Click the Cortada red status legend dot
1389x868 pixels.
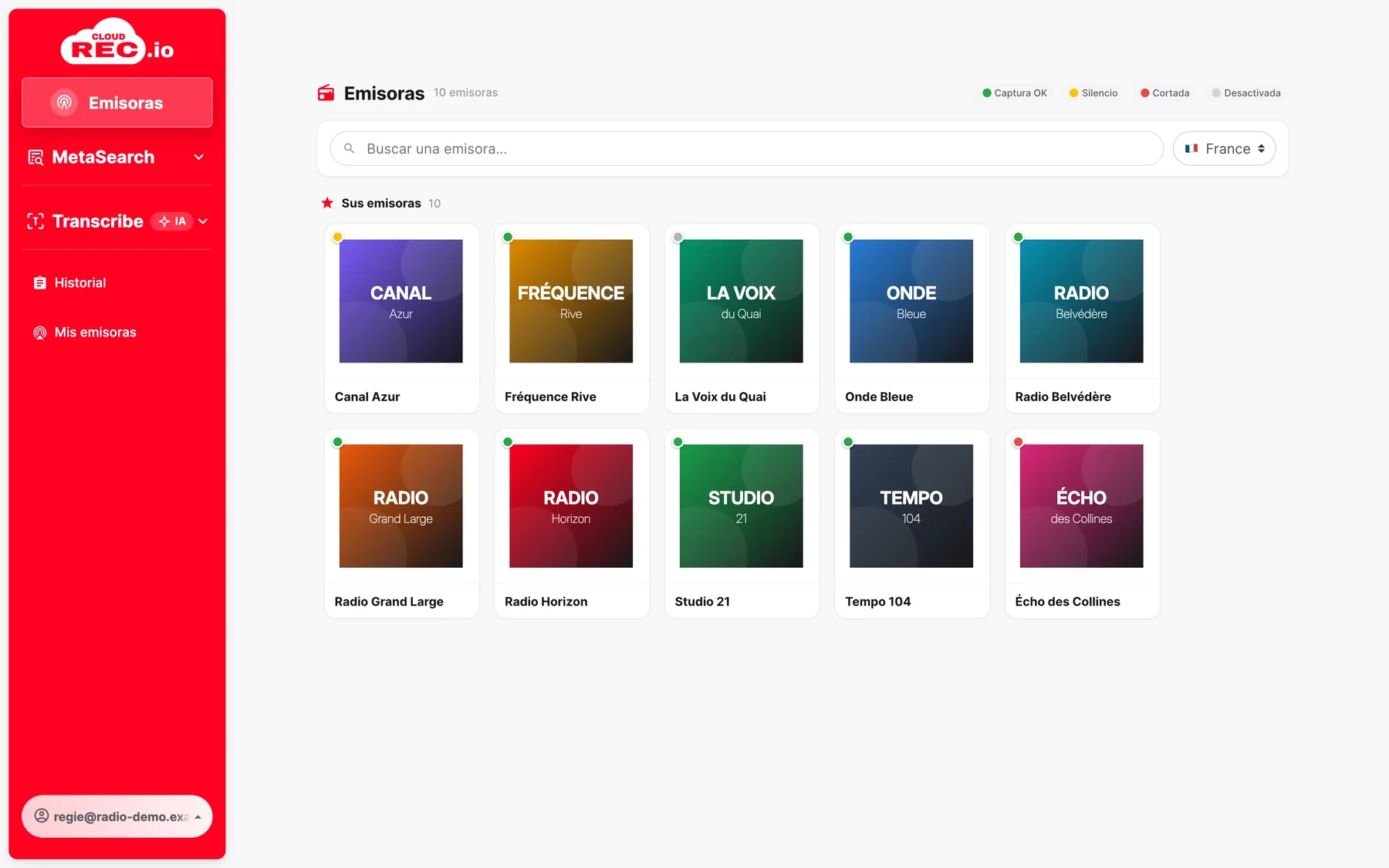[1145, 93]
